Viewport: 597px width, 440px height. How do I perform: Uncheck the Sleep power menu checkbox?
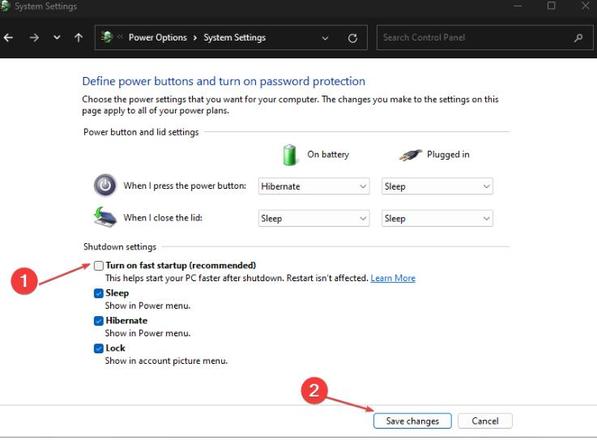click(99, 293)
